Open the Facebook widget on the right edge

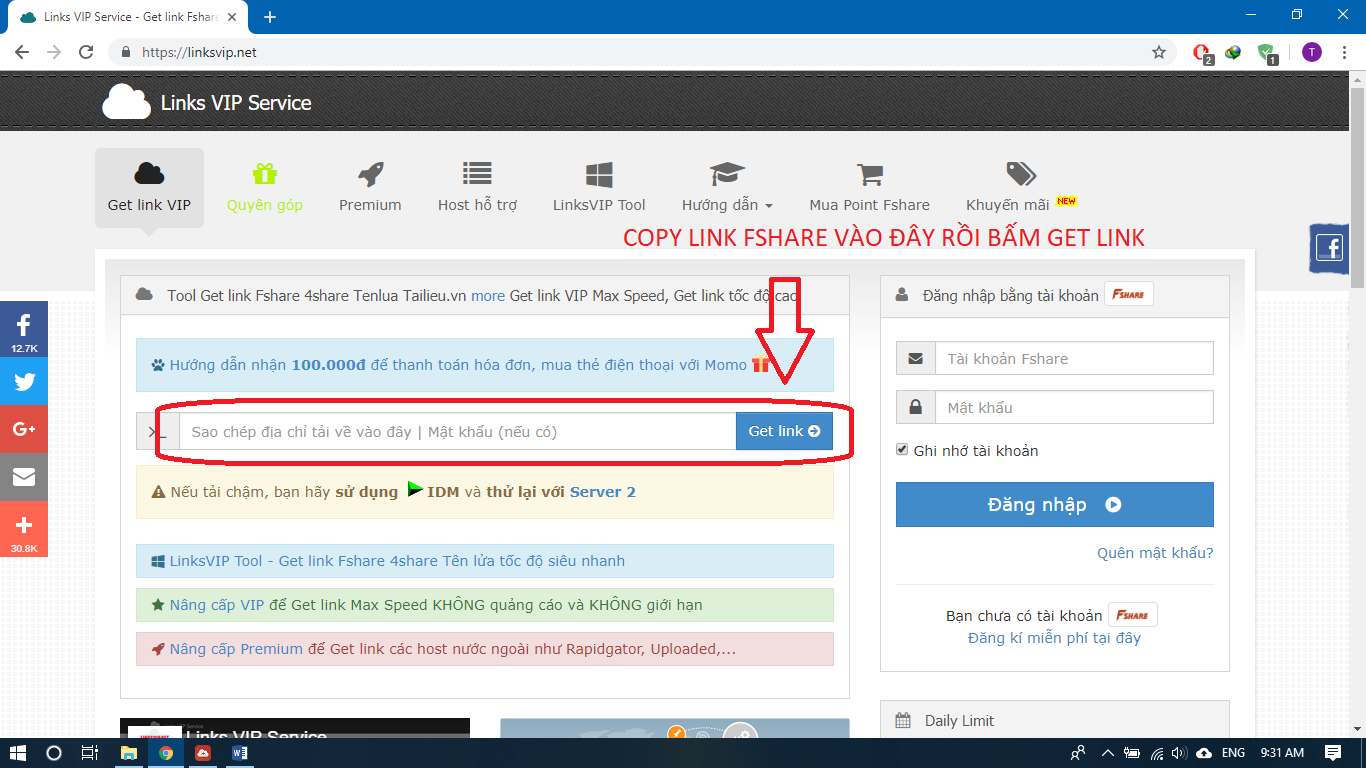(x=1329, y=248)
